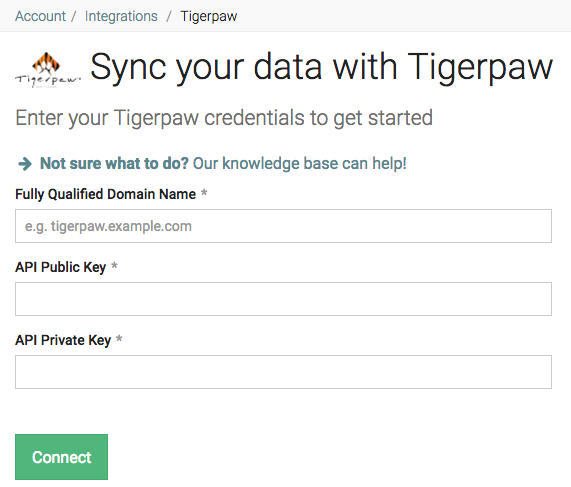Click the API Public Key label
Screen dimensions: 571x487
coord(60,267)
